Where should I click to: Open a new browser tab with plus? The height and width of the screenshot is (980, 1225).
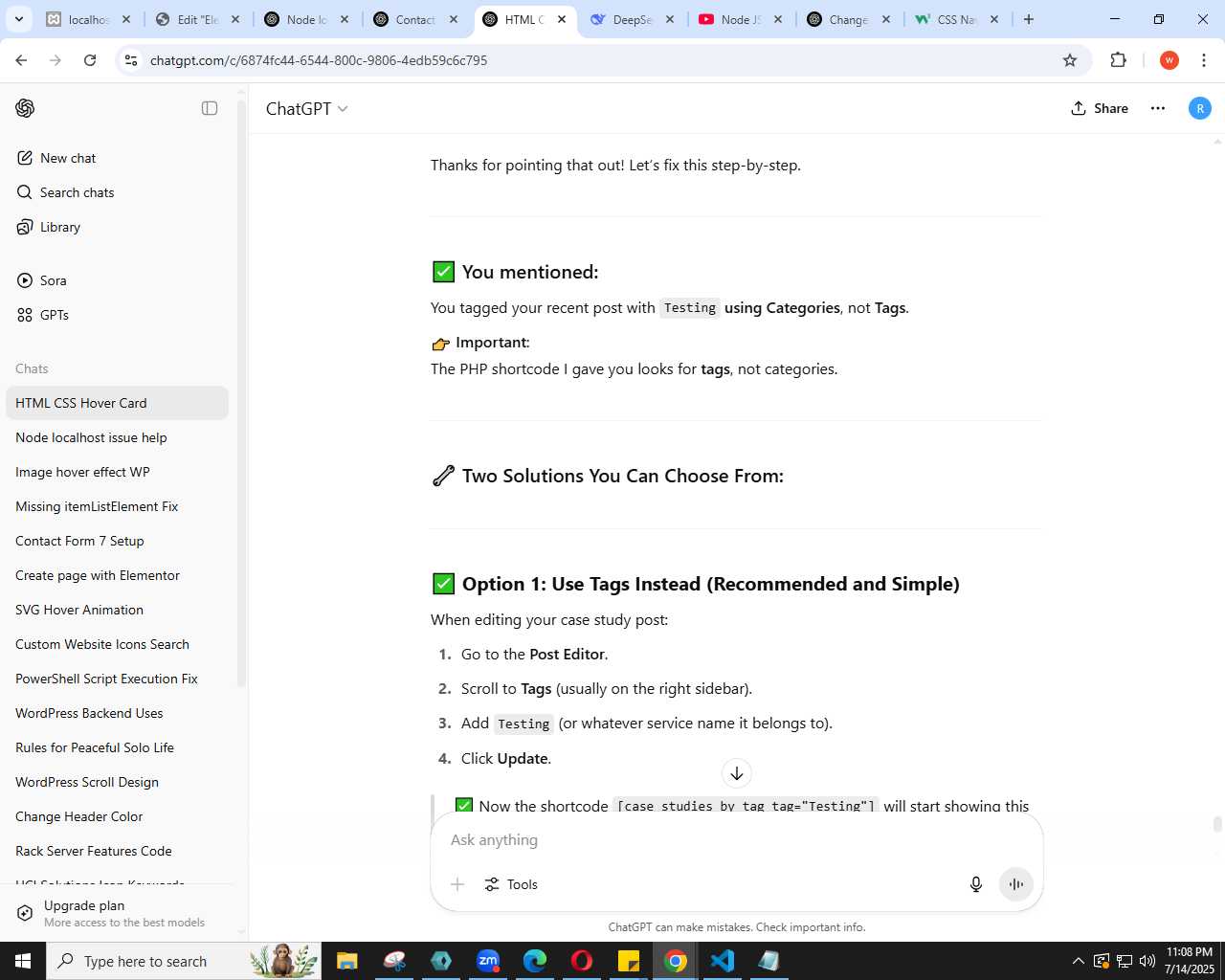(1029, 19)
